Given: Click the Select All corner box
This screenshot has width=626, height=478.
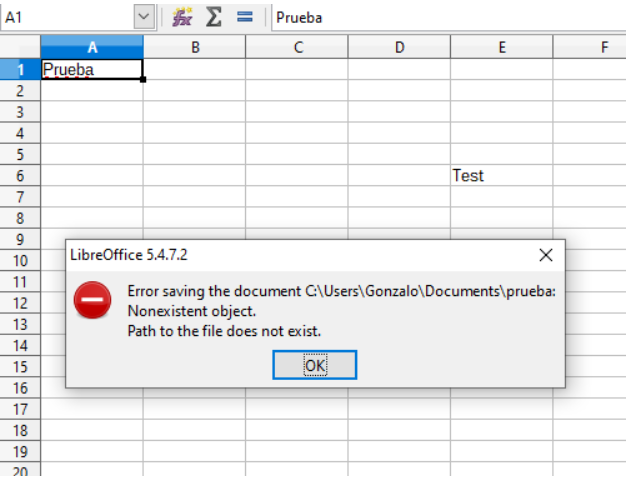Looking at the screenshot, I should (x=20, y=47).
